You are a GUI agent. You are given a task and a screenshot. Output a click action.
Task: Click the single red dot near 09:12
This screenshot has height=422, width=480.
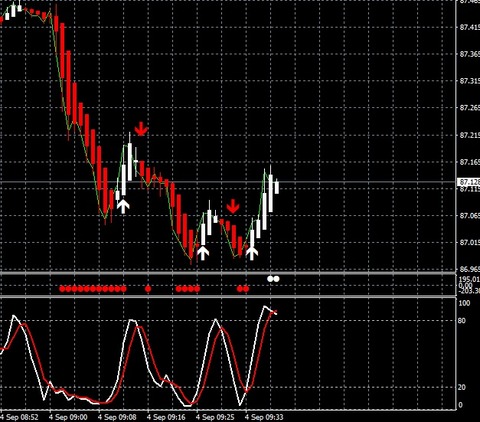[x=148, y=289]
